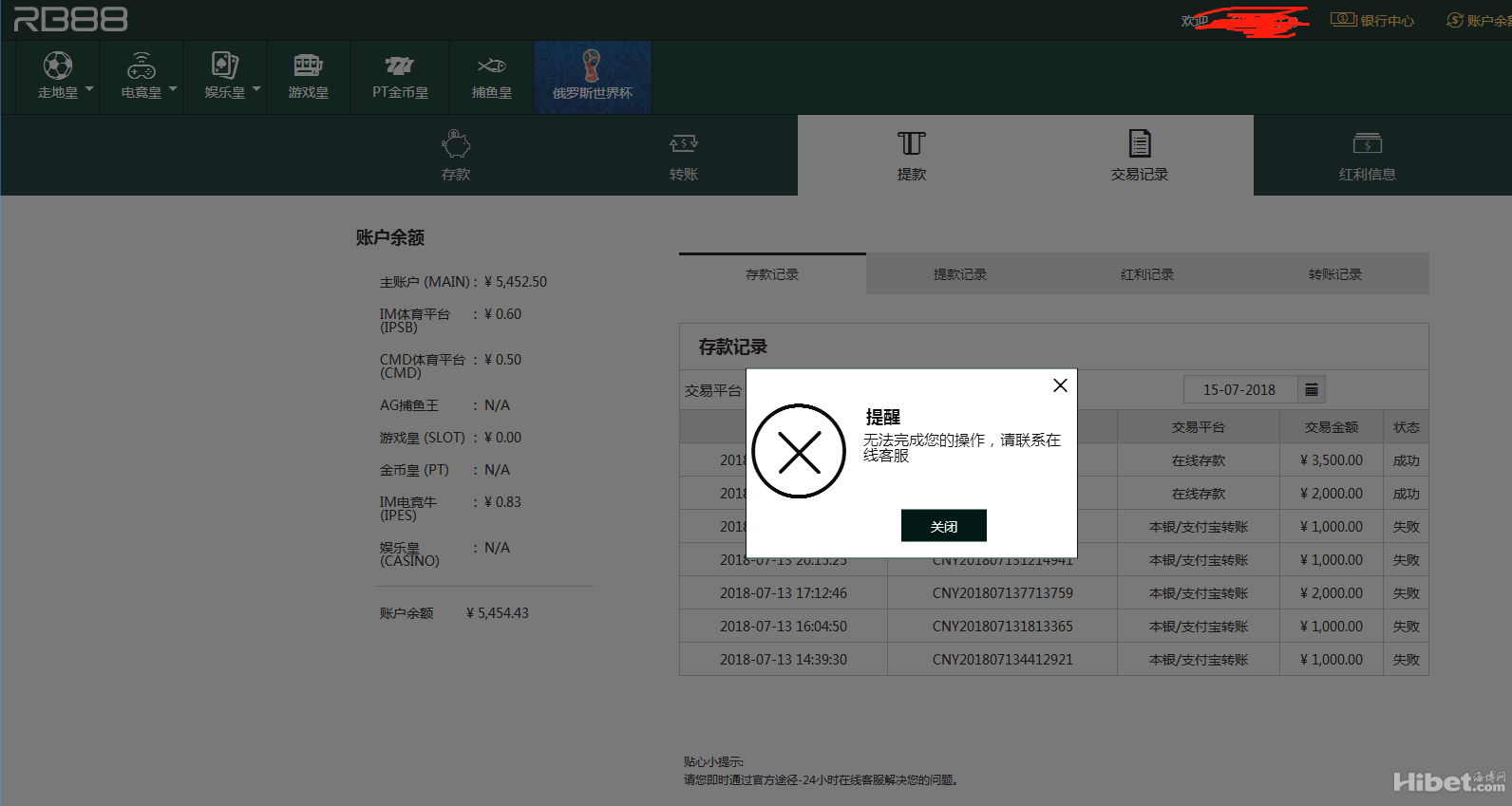Click the 存款 piggy bank icon
Screen dimensions: 1512x806
coord(456,144)
